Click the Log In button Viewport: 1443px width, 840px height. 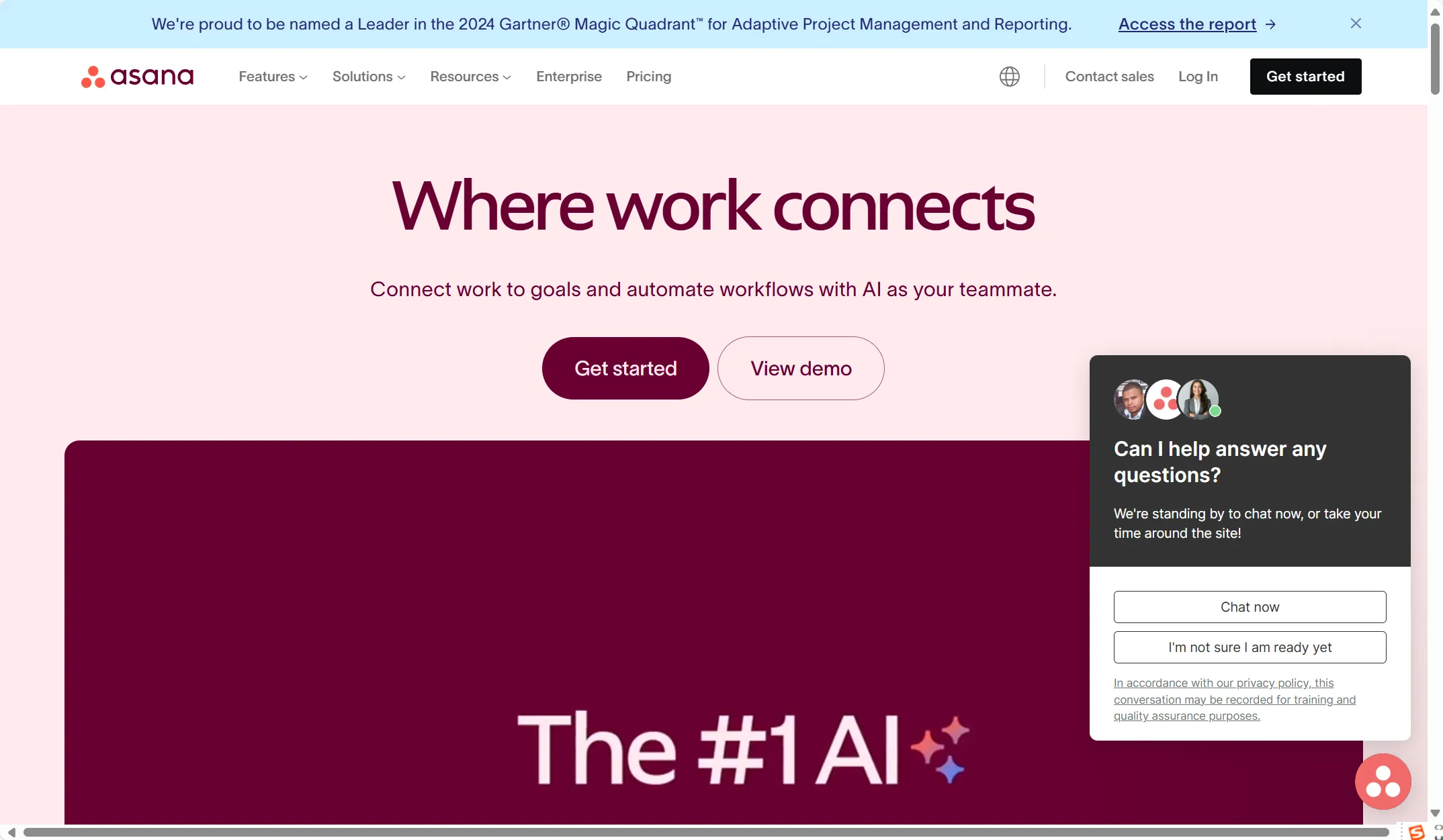click(x=1198, y=76)
